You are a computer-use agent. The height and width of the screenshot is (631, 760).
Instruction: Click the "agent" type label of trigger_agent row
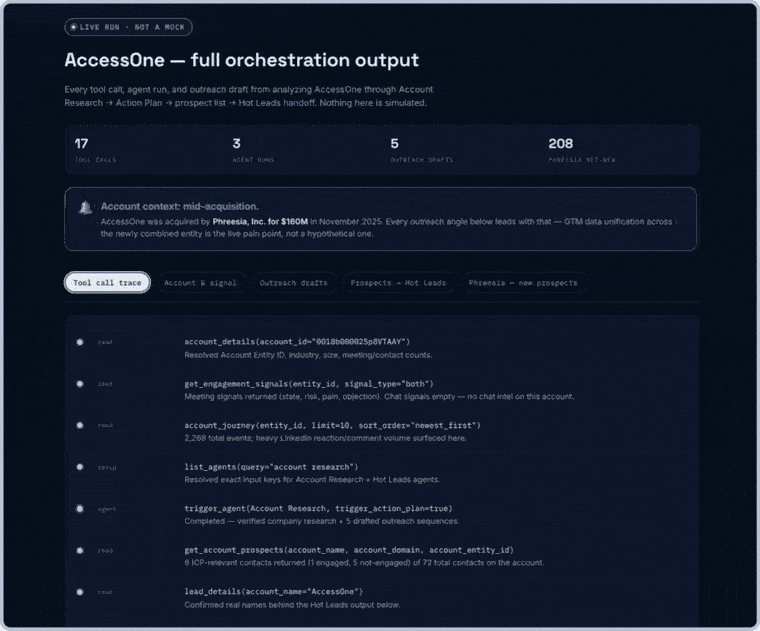[107, 509]
